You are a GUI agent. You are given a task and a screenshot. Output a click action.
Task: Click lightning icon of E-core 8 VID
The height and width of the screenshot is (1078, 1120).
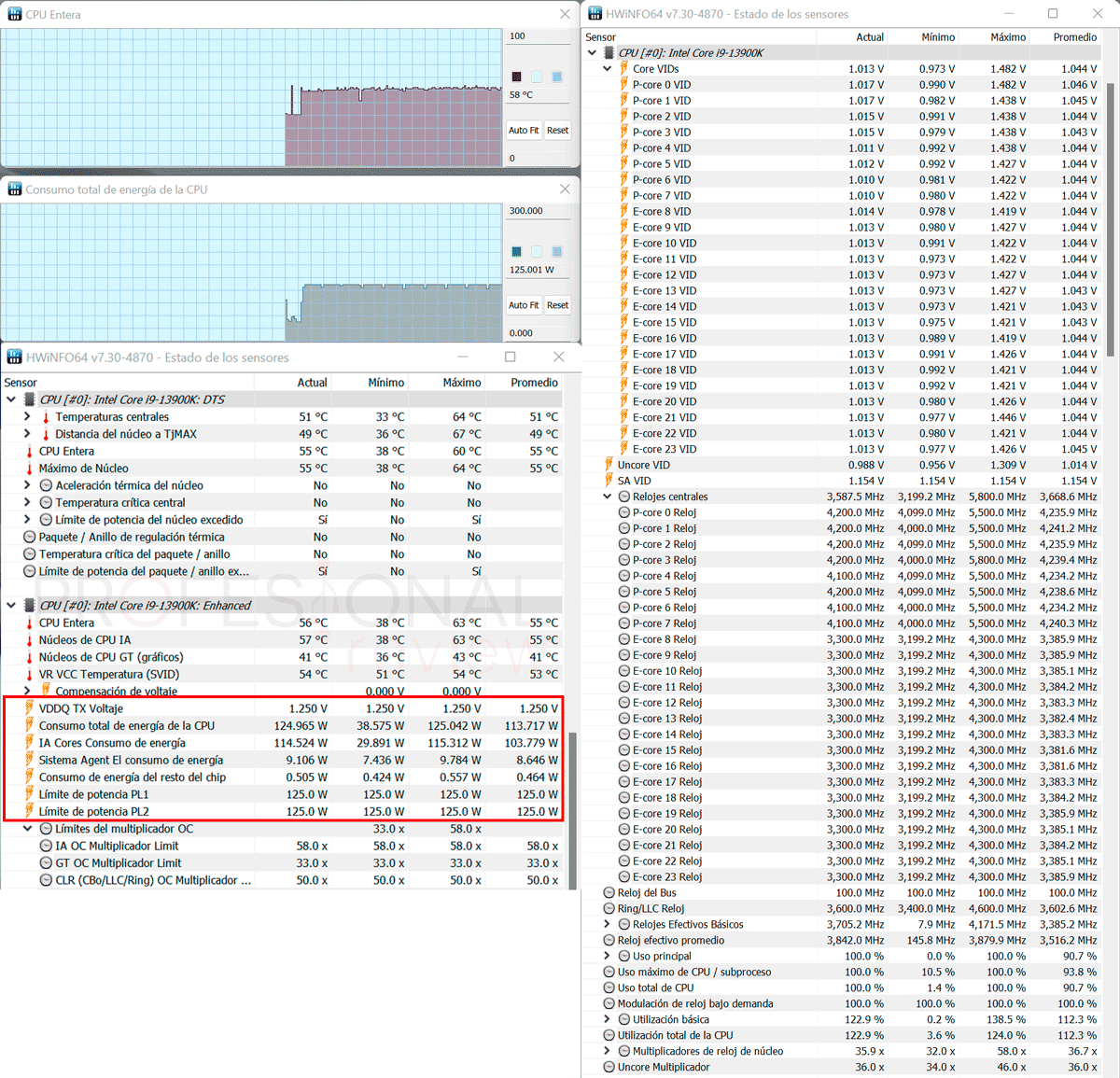pos(624,211)
